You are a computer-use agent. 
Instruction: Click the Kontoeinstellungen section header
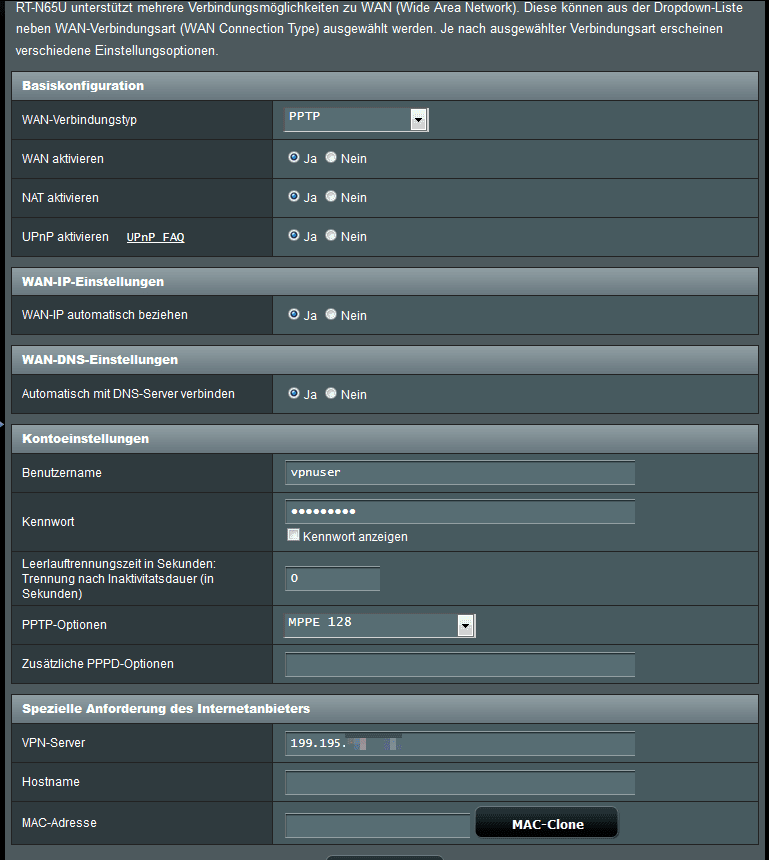click(x=384, y=439)
